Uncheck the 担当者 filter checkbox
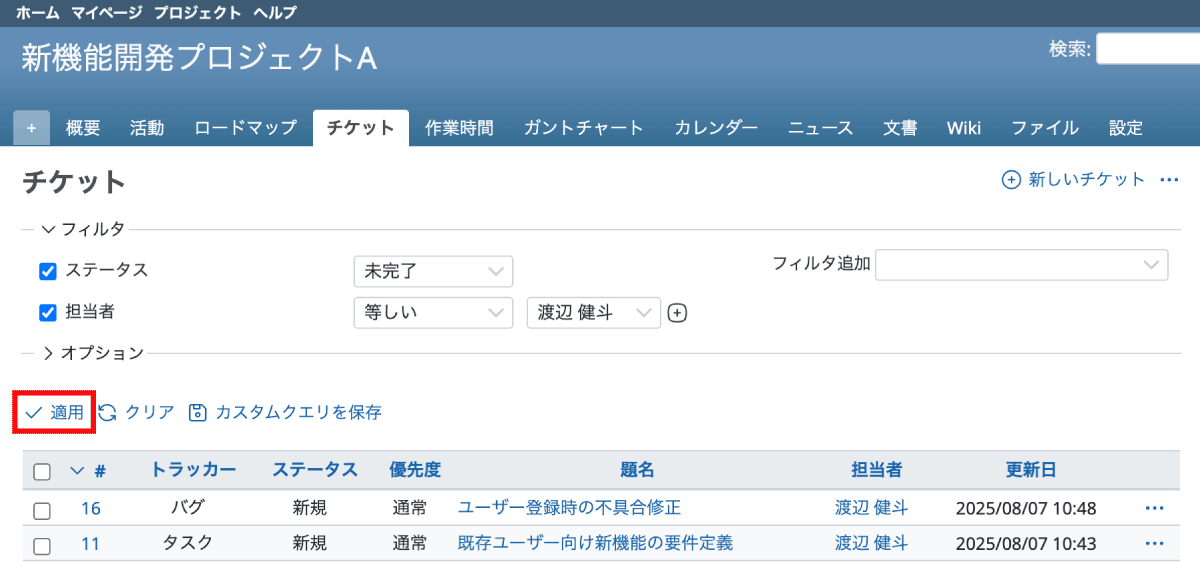The image size is (1200, 578). (47, 313)
